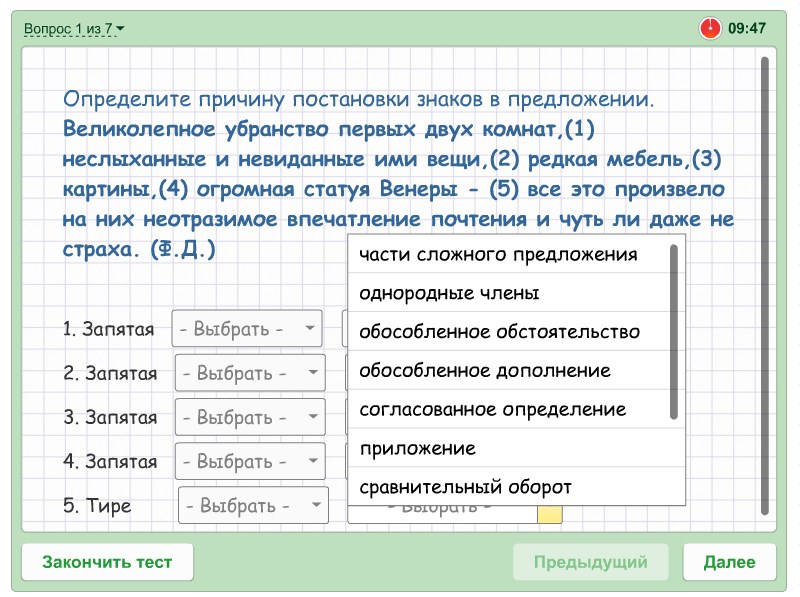Expand the '4. Запятая' selection box

point(250,461)
